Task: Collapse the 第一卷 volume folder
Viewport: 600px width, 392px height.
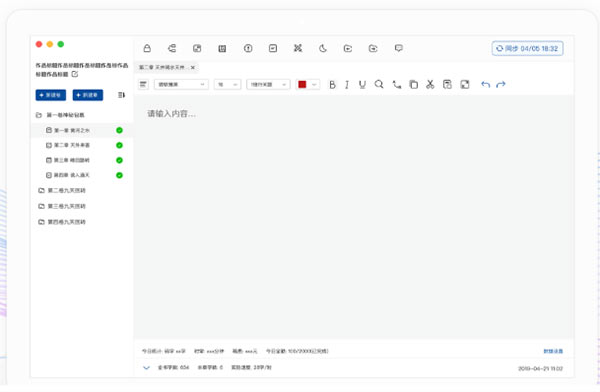Action: point(39,115)
